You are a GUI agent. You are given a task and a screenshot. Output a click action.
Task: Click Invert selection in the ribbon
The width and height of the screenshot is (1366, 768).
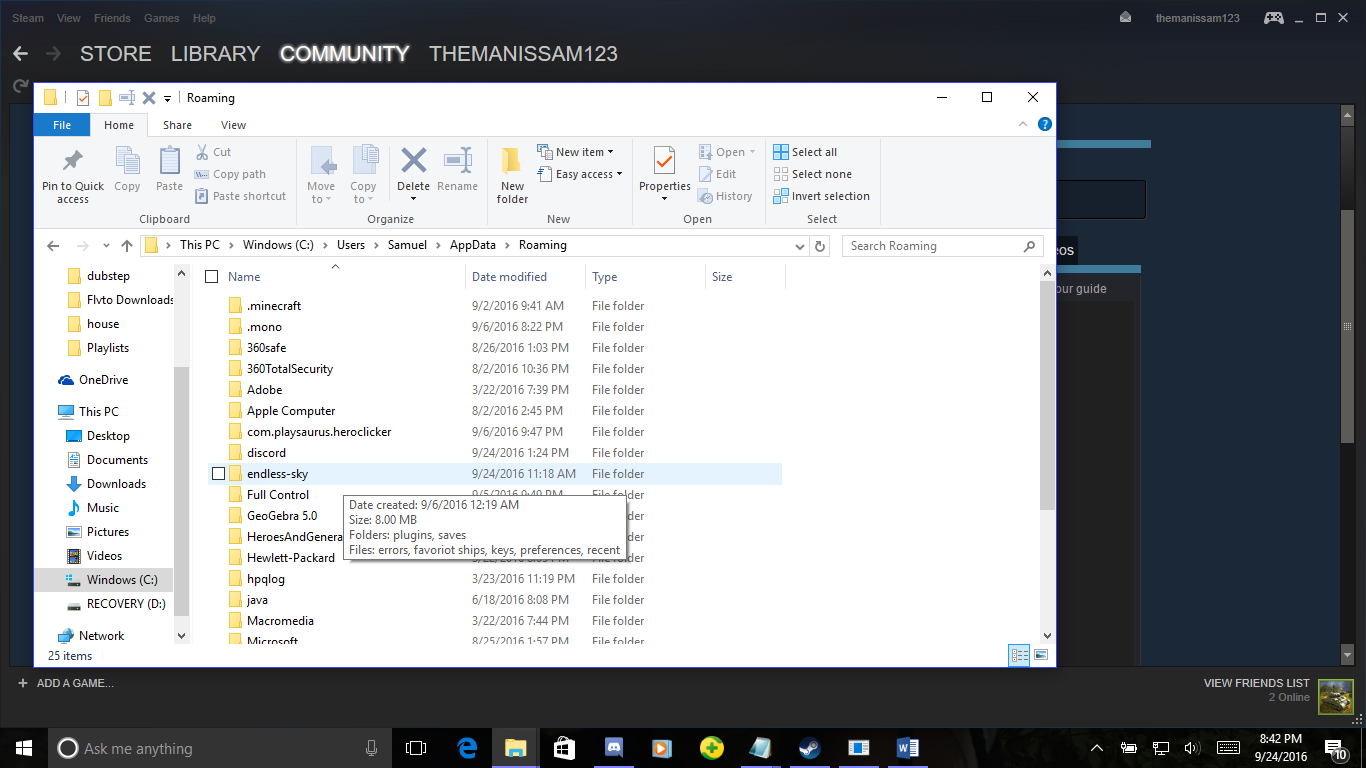821,196
